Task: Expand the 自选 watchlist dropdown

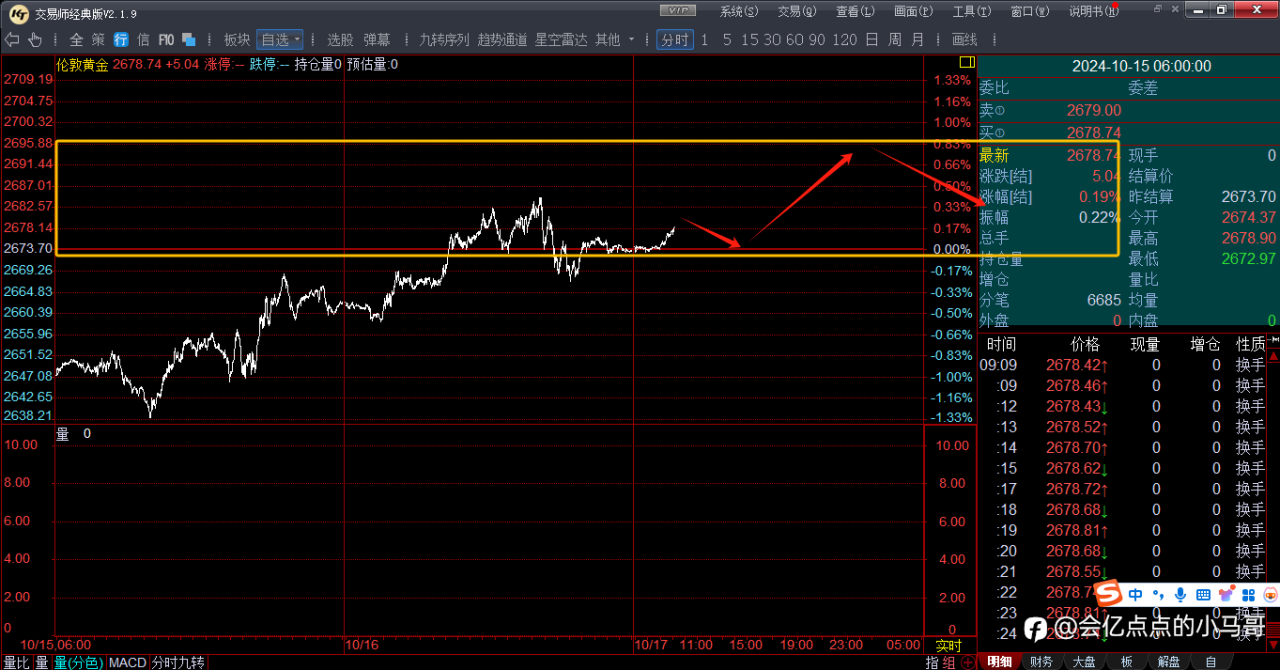Action: tap(280, 40)
